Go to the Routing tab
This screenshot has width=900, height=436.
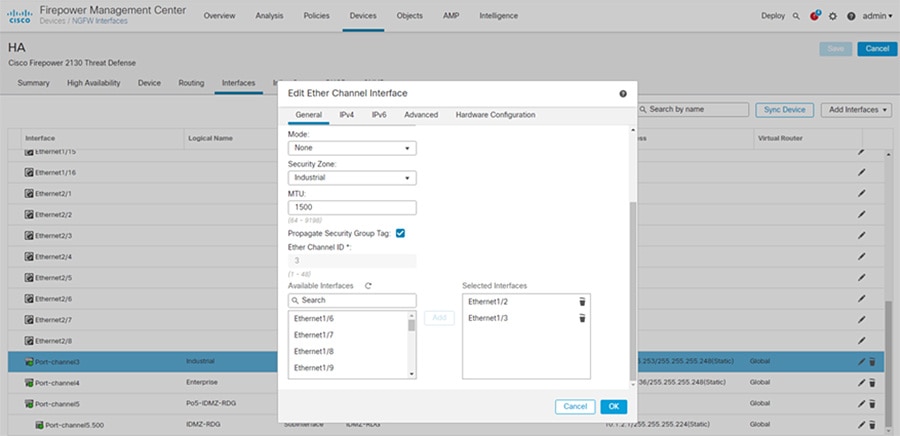191,83
